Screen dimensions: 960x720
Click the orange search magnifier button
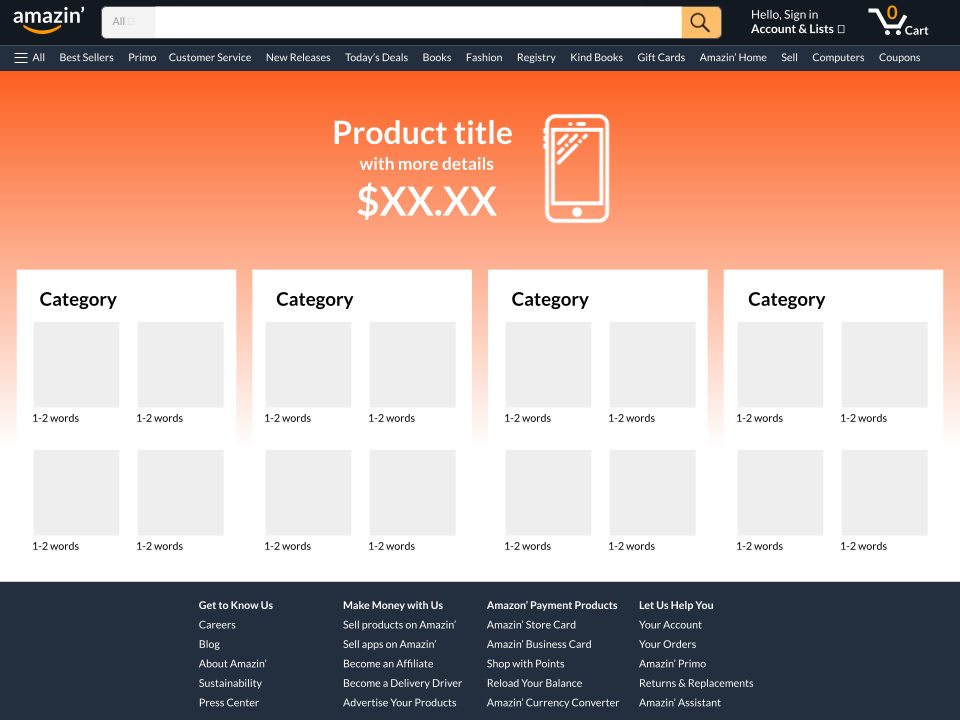pos(700,23)
